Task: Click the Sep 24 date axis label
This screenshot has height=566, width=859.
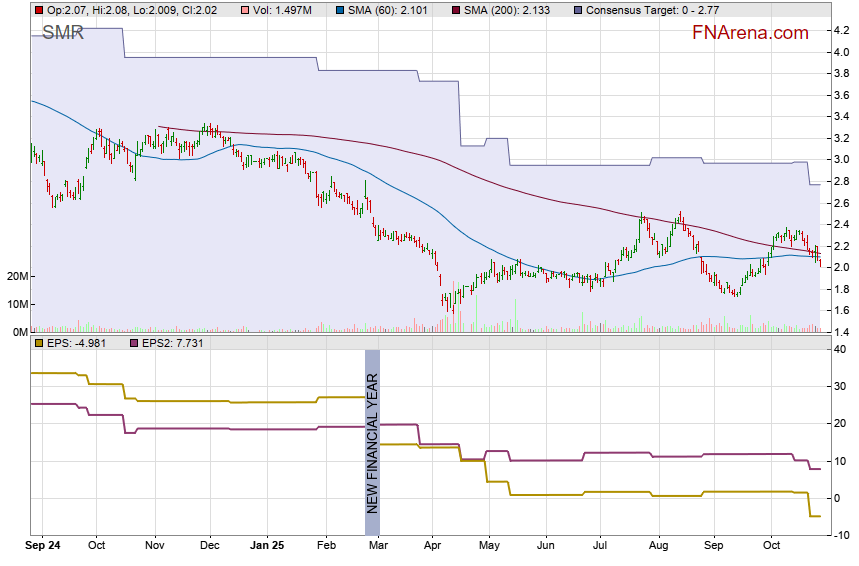Action: 44,547
